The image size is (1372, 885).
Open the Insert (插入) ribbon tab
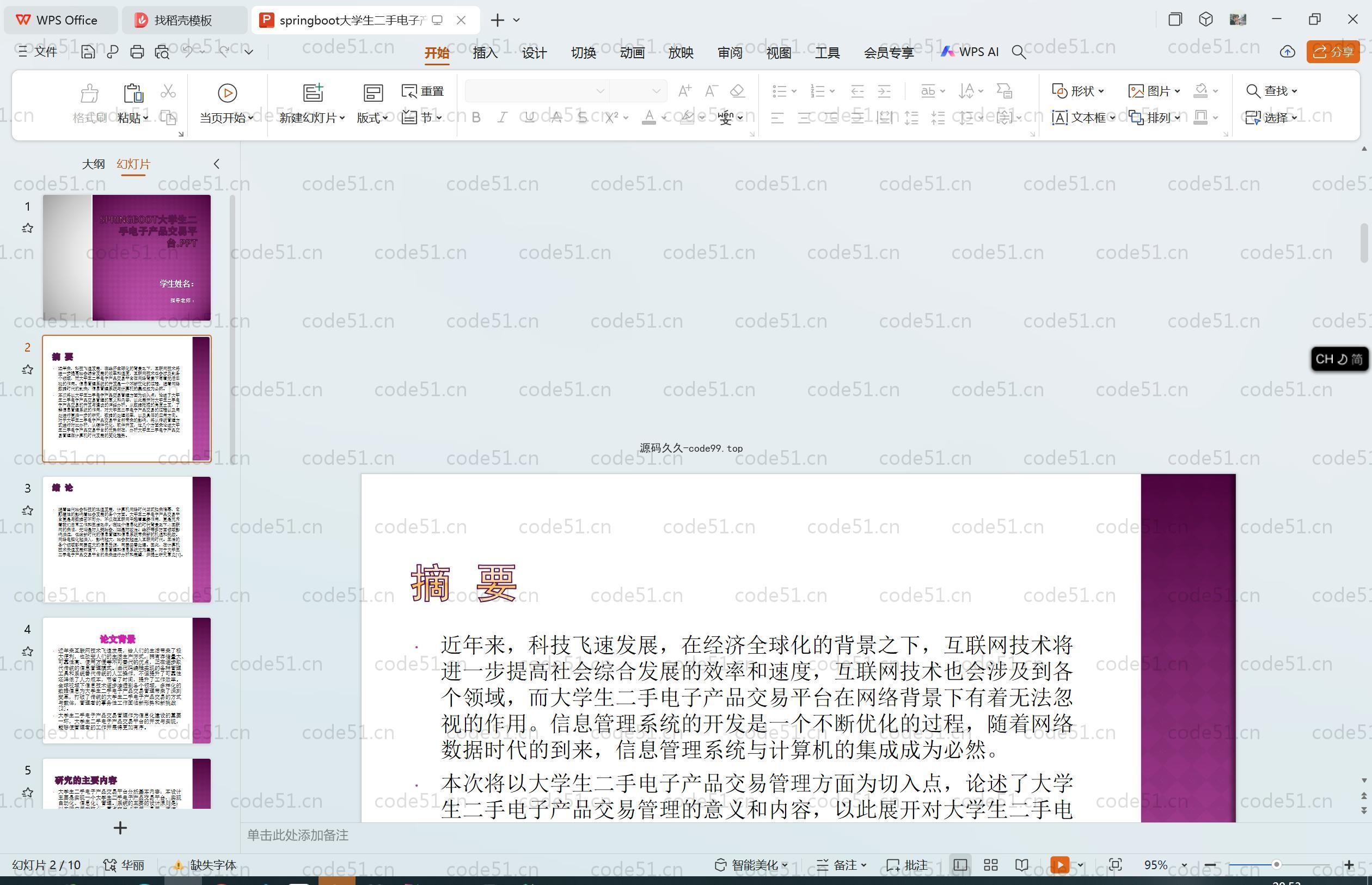click(485, 53)
